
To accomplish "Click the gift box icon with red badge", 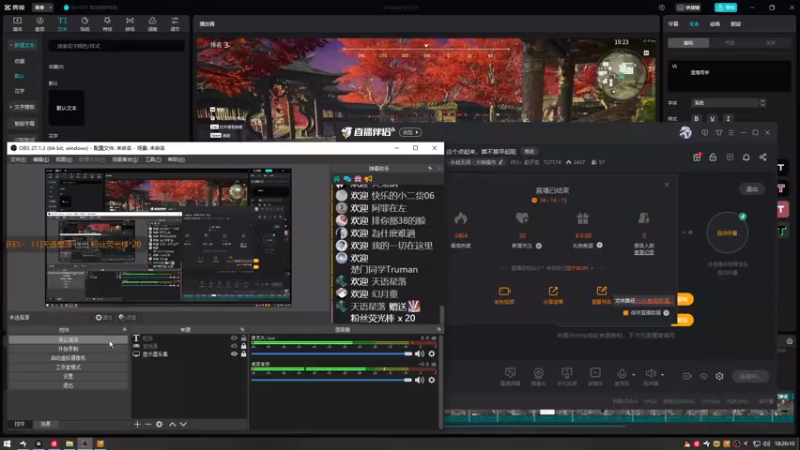I will click(x=697, y=157).
